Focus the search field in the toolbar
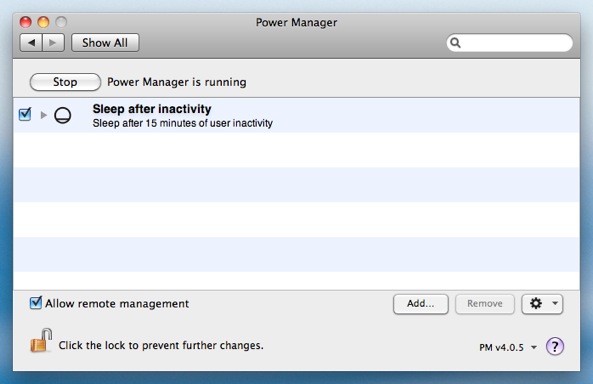This screenshot has width=593, height=384. click(509, 43)
